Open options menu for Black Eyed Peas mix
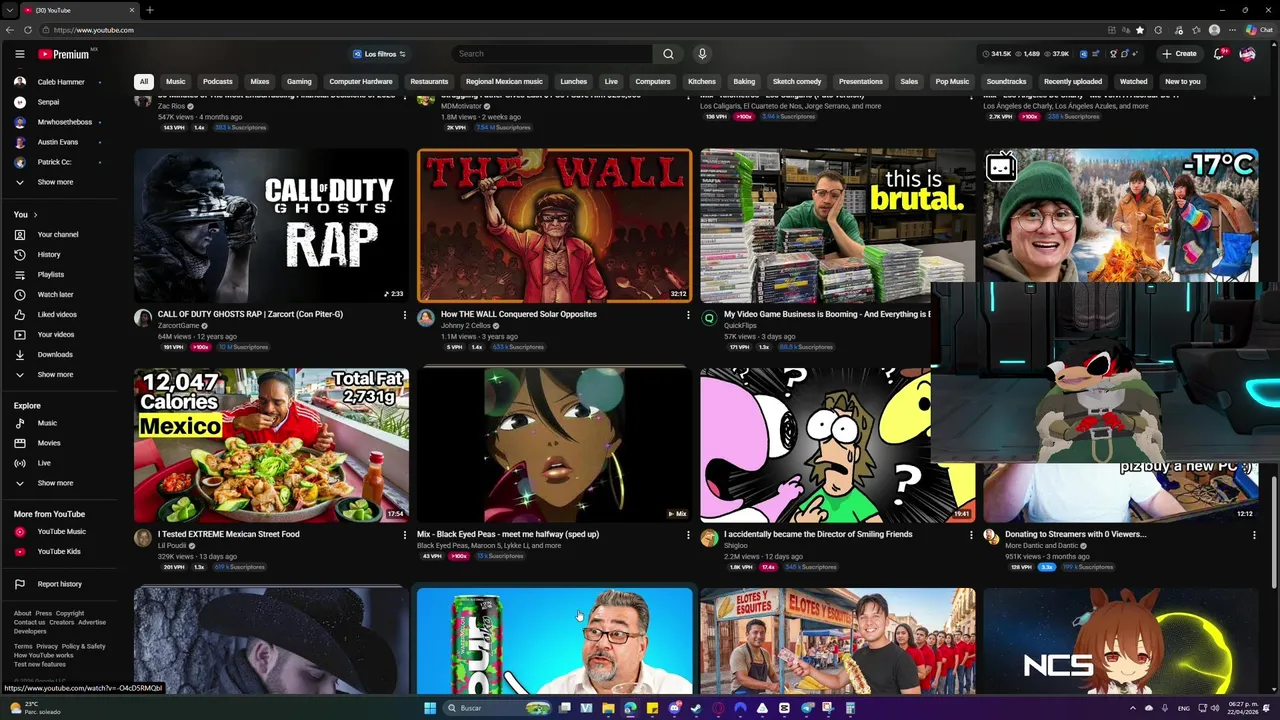 [688, 535]
